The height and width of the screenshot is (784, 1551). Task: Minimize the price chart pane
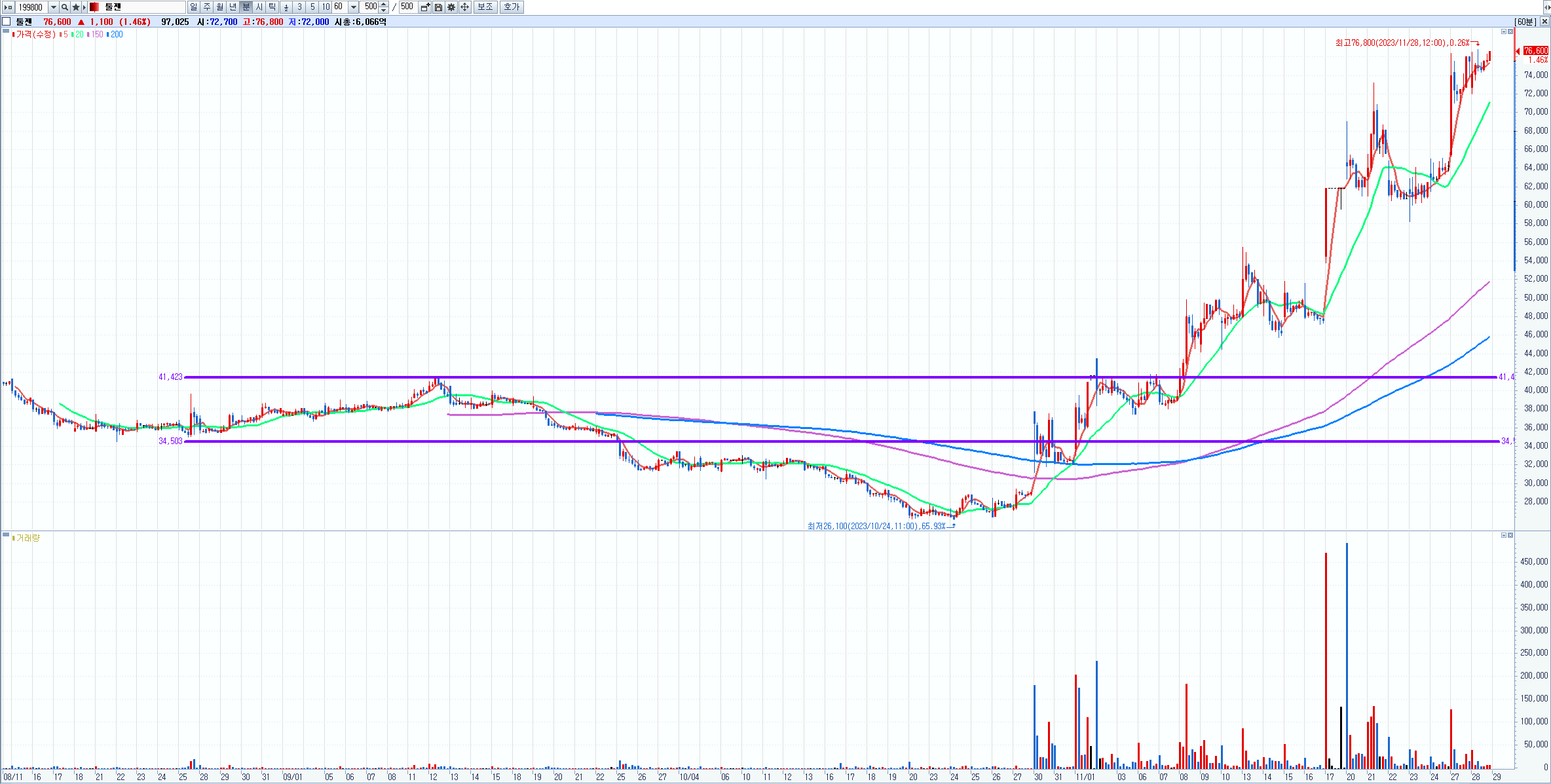[x=1503, y=31]
